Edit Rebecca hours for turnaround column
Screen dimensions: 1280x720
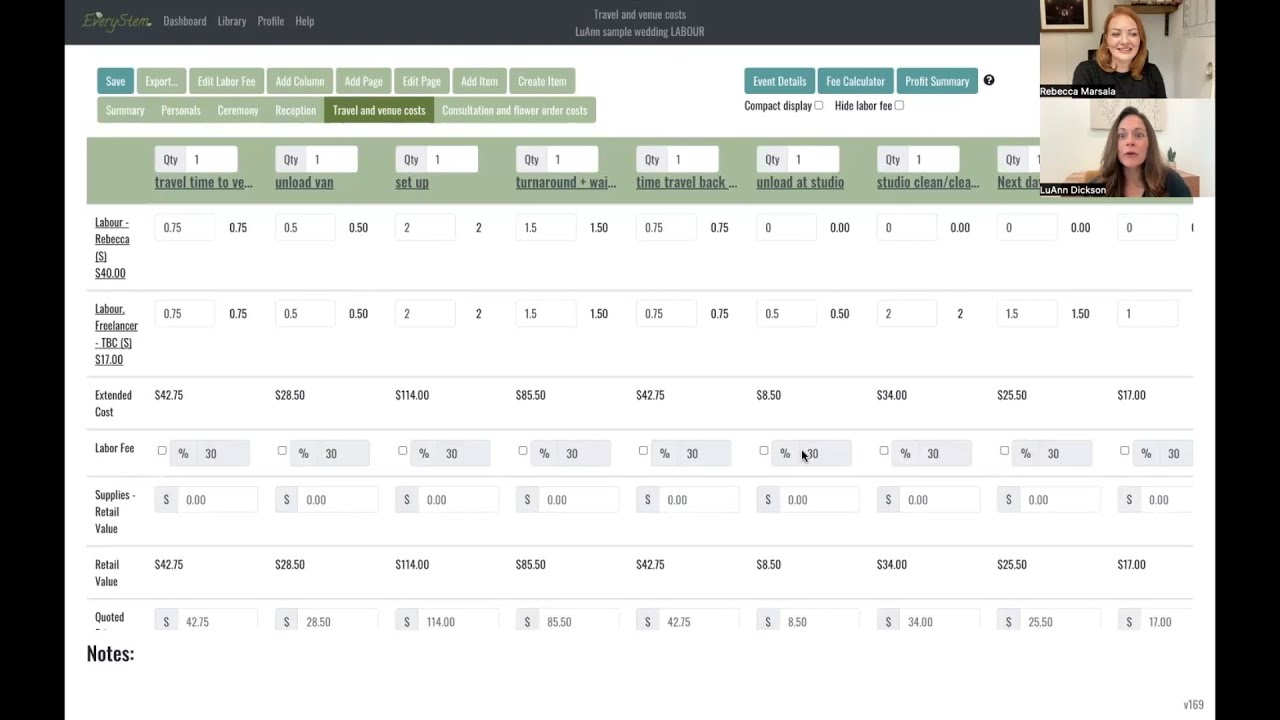point(546,227)
